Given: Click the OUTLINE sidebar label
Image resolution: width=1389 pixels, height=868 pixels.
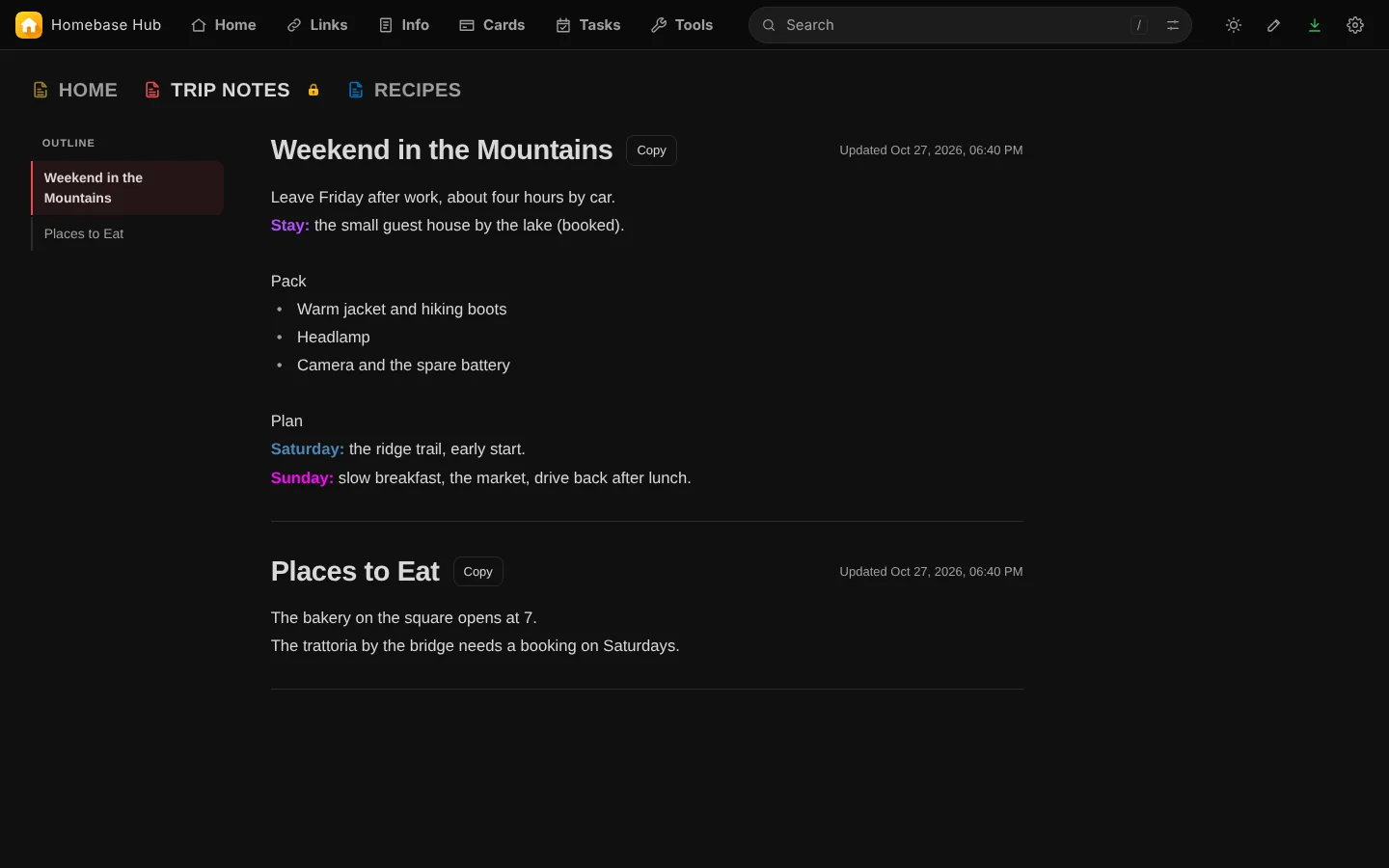Looking at the screenshot, I should coord(68,143).
